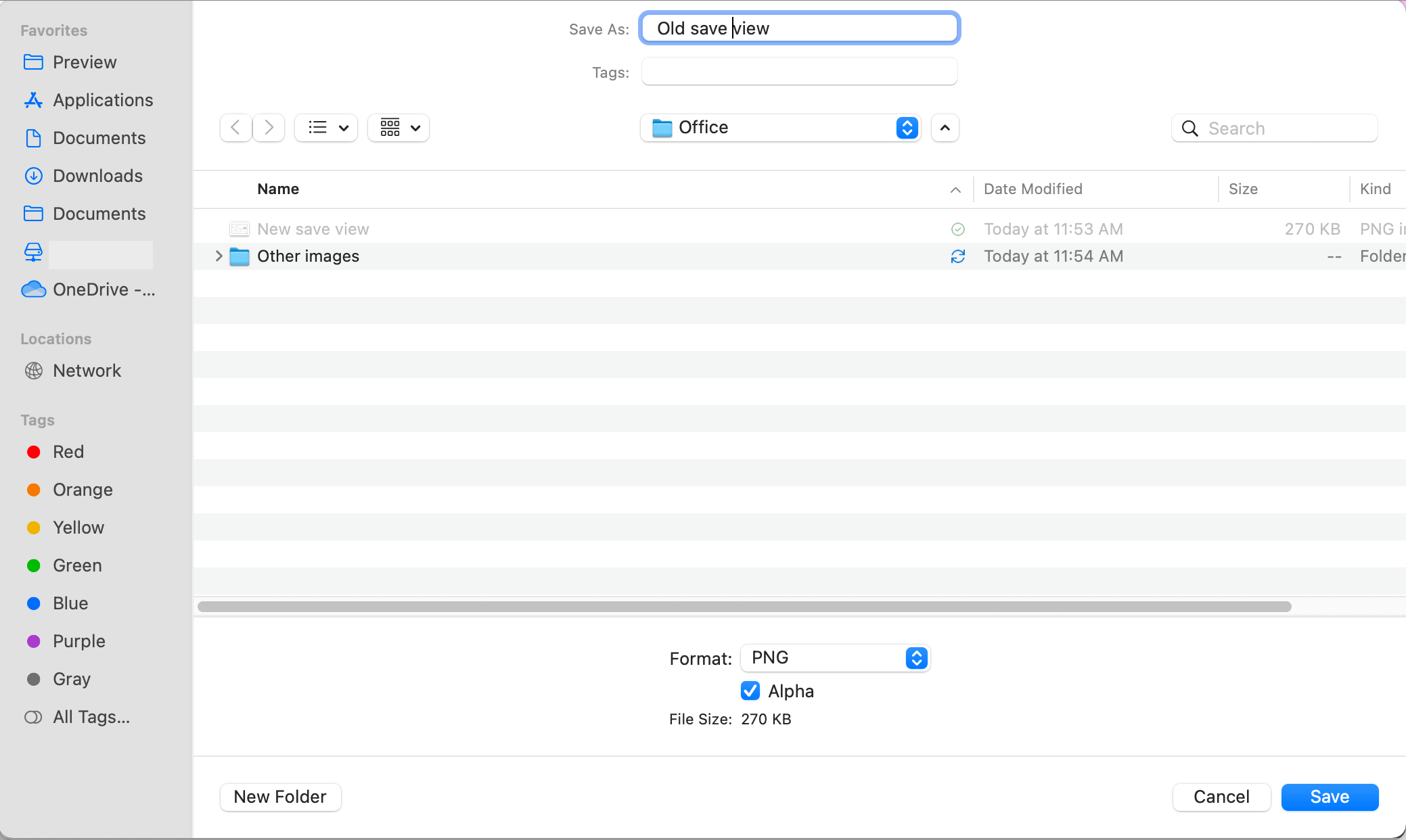Sort by Kind column header

click(x=1376, y=189)
